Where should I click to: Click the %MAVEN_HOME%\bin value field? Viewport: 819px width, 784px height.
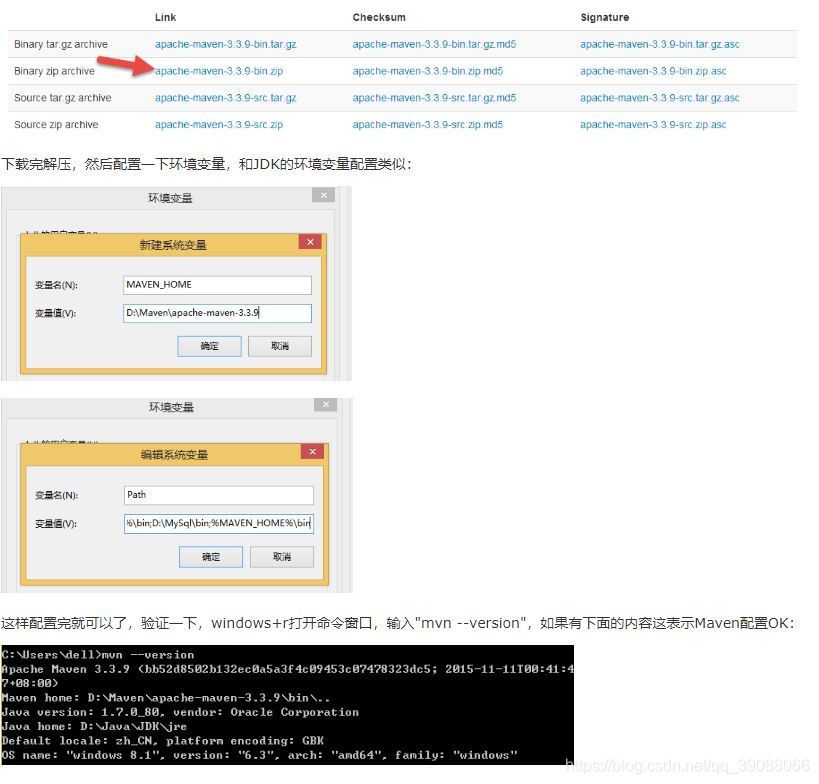coord(219,523)
